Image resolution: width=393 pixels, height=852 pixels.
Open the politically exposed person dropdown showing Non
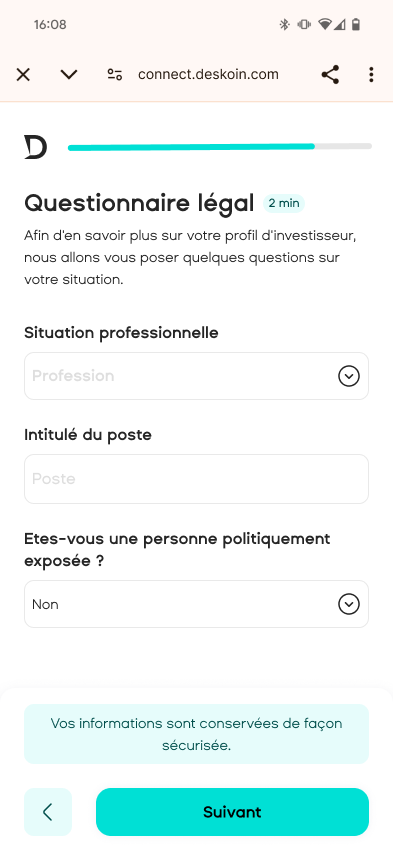pos(196,604)
